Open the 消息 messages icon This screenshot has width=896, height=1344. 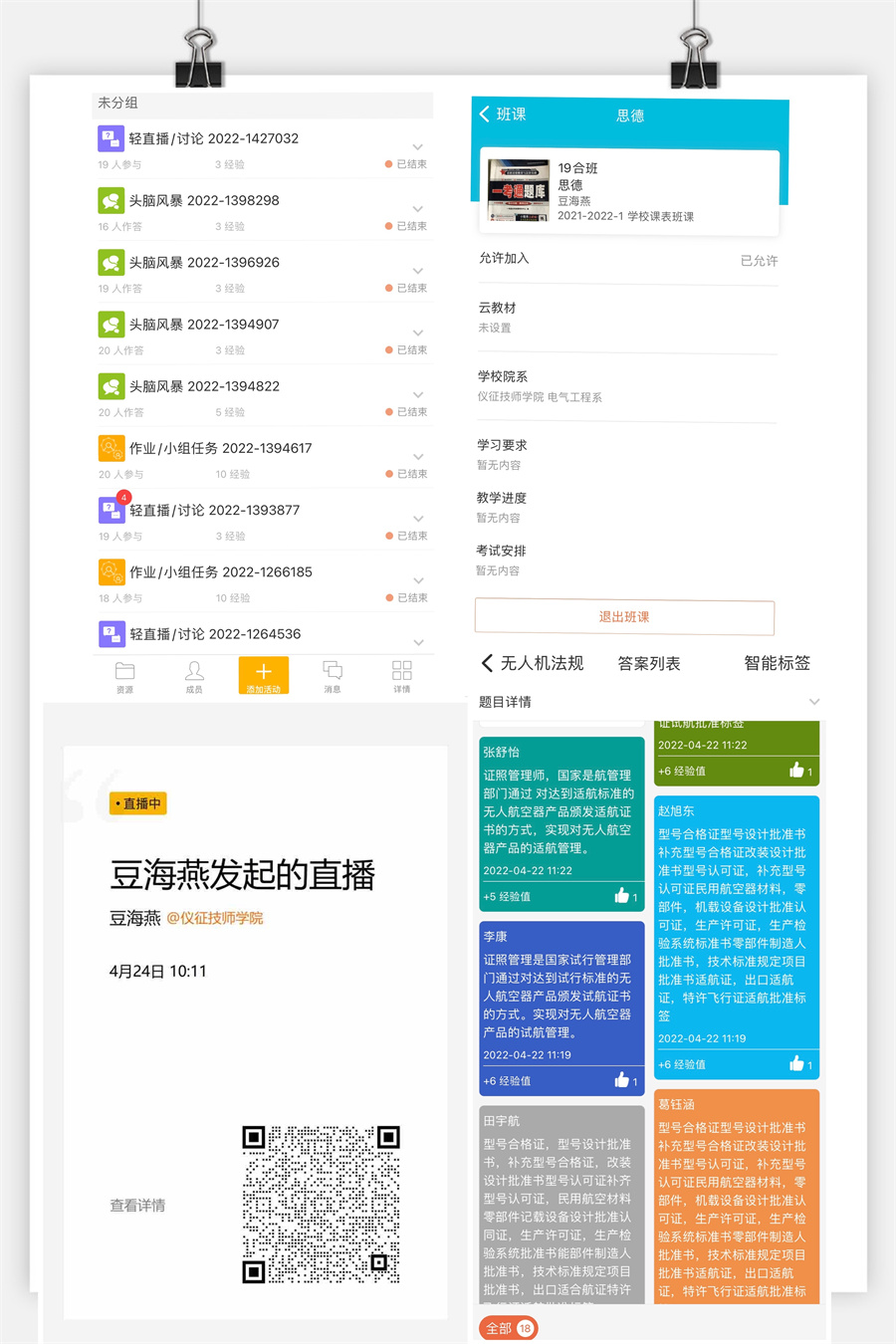click(333, 672)
